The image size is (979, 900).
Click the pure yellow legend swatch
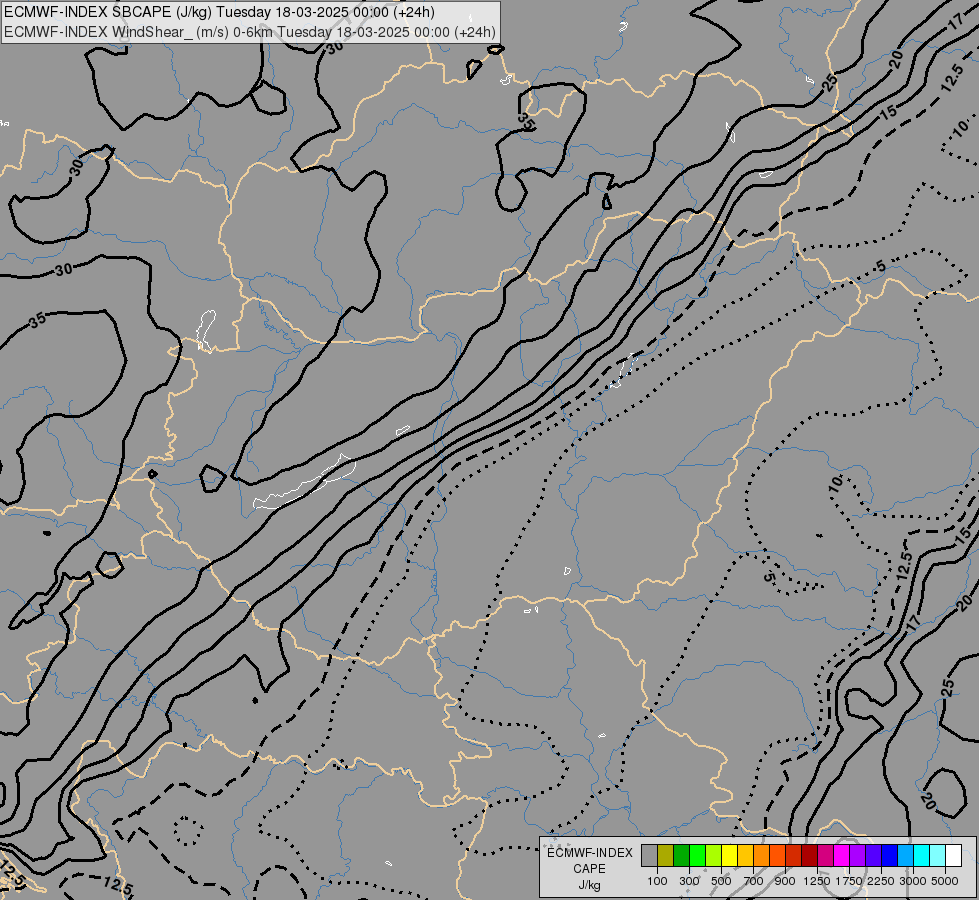(729, 855)
